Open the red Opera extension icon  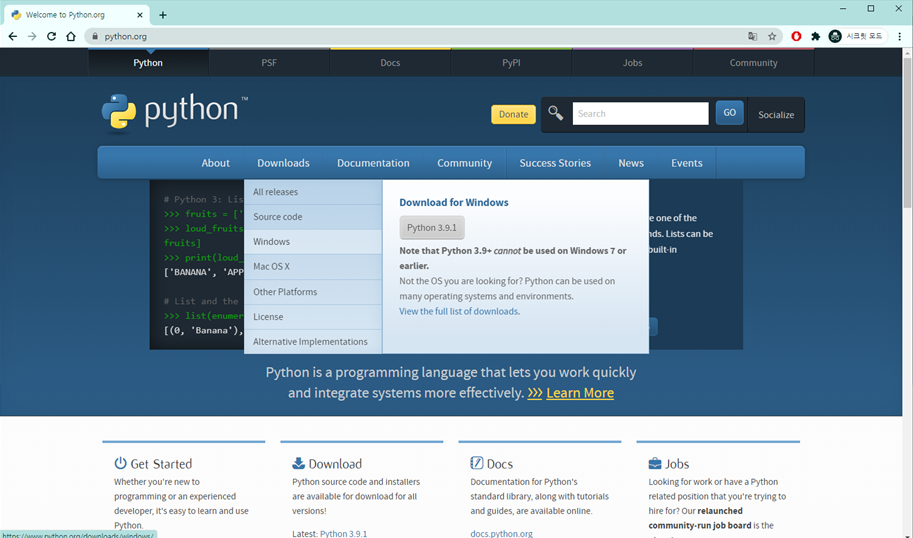click(x=796, y=36)
